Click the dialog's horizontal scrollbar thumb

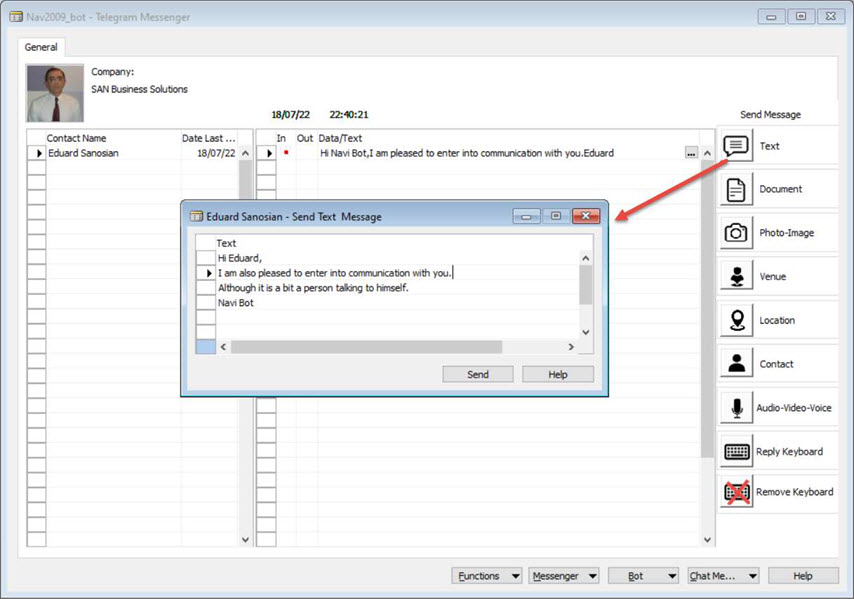coord(366,347)
